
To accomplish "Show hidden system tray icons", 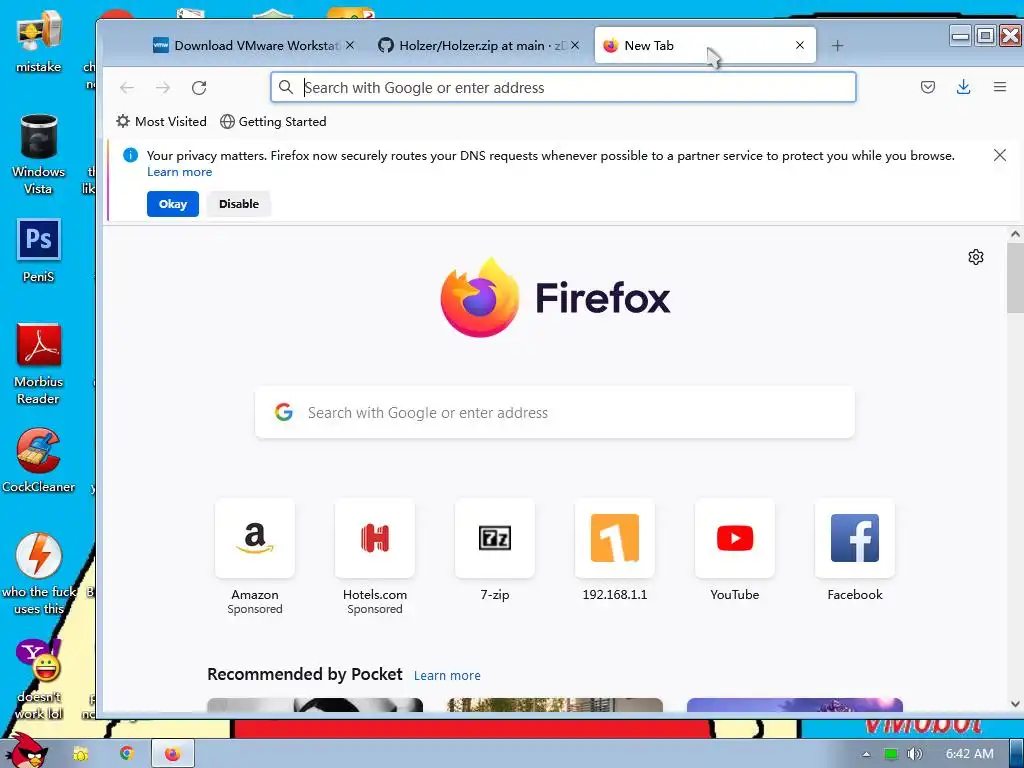I will pos(866,754).
